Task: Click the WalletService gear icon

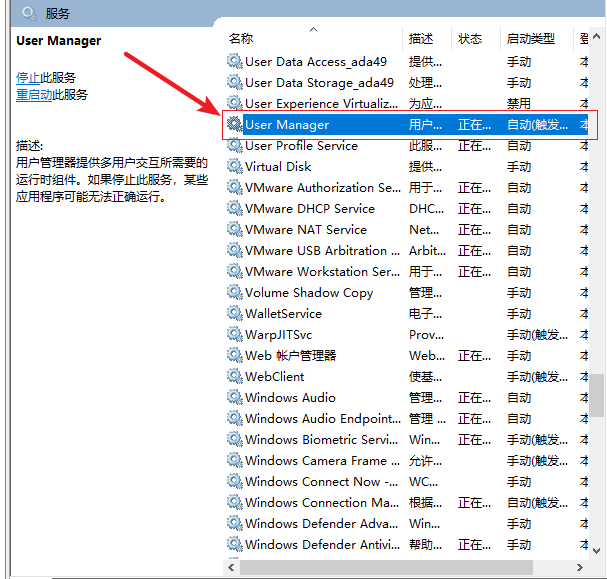Action: [235, 314]
